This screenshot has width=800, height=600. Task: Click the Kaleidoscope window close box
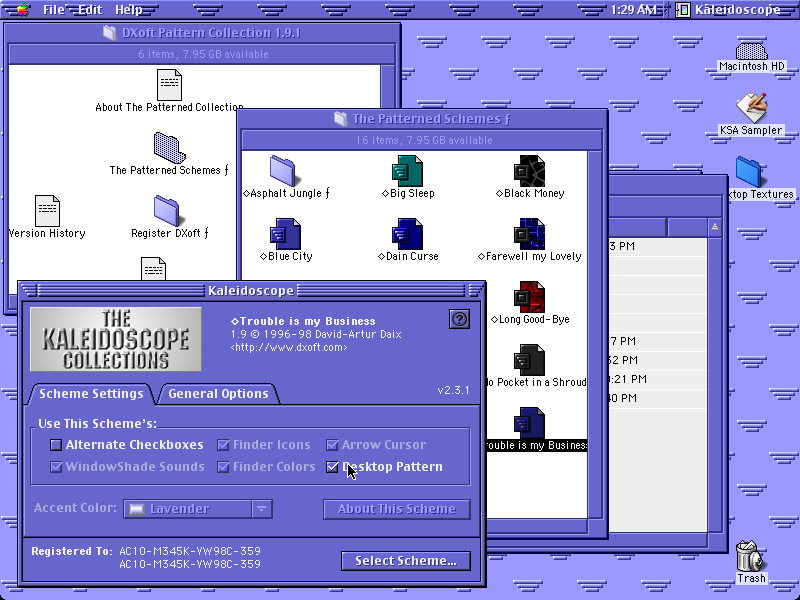(x=29, y=290)
